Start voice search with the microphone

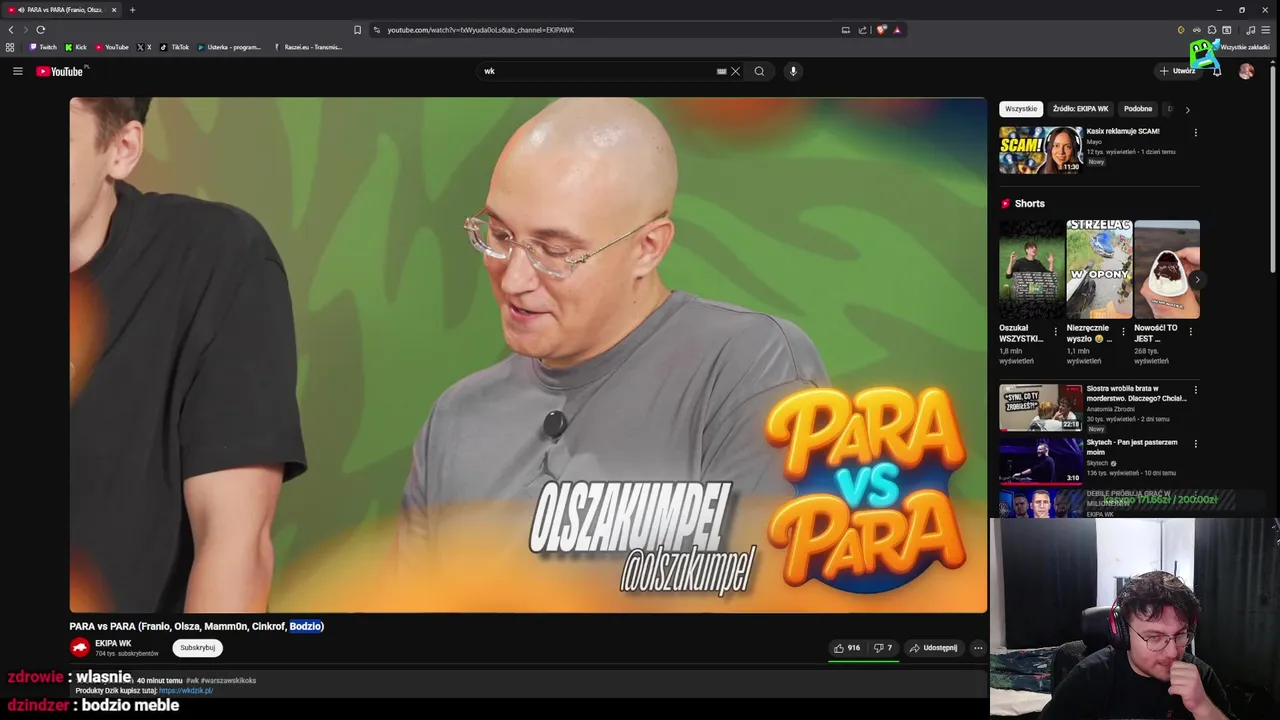tap(793, 71)
